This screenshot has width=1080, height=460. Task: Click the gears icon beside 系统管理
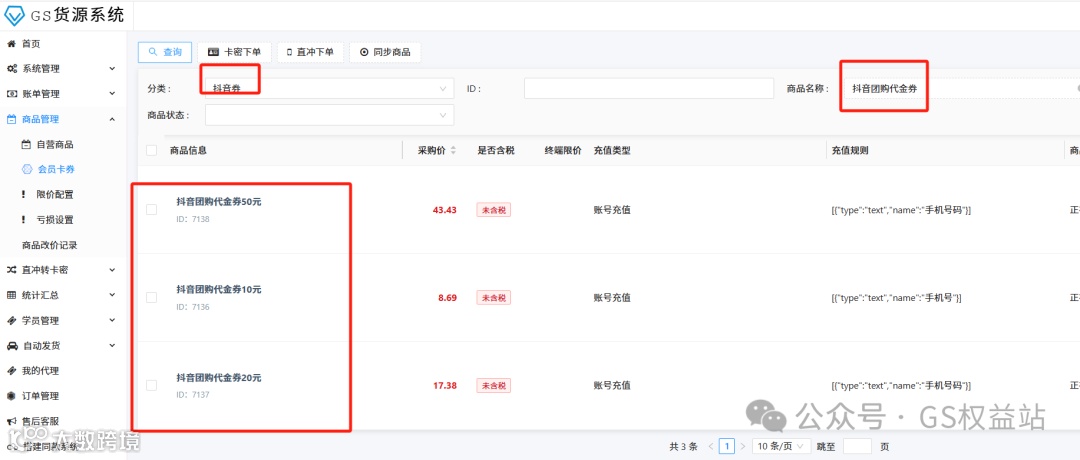pyautogui.click(x=12, y=69)
